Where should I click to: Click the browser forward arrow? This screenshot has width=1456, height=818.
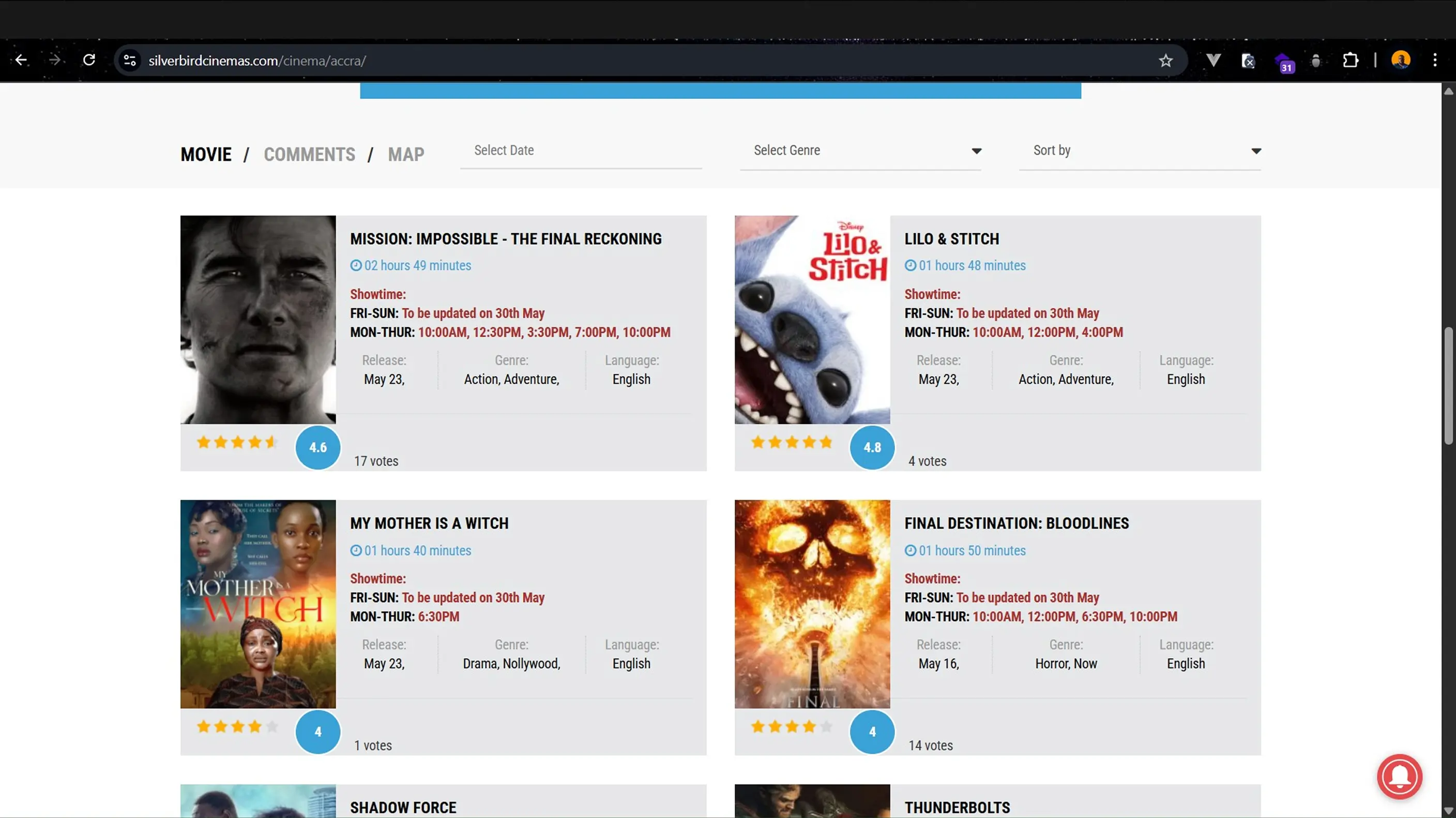click(55, 60)
